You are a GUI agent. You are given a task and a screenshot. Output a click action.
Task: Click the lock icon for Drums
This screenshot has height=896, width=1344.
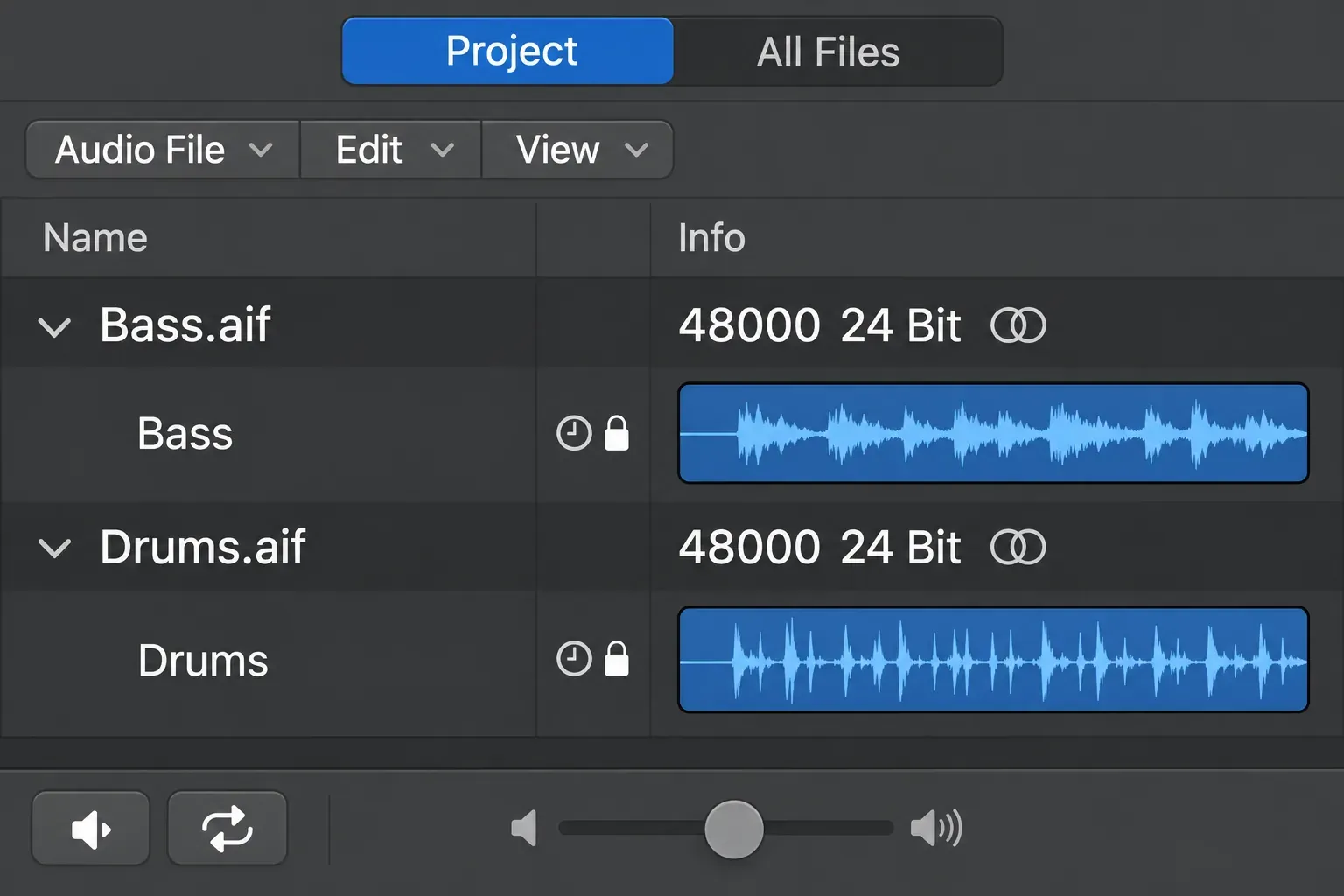[617, 659]
